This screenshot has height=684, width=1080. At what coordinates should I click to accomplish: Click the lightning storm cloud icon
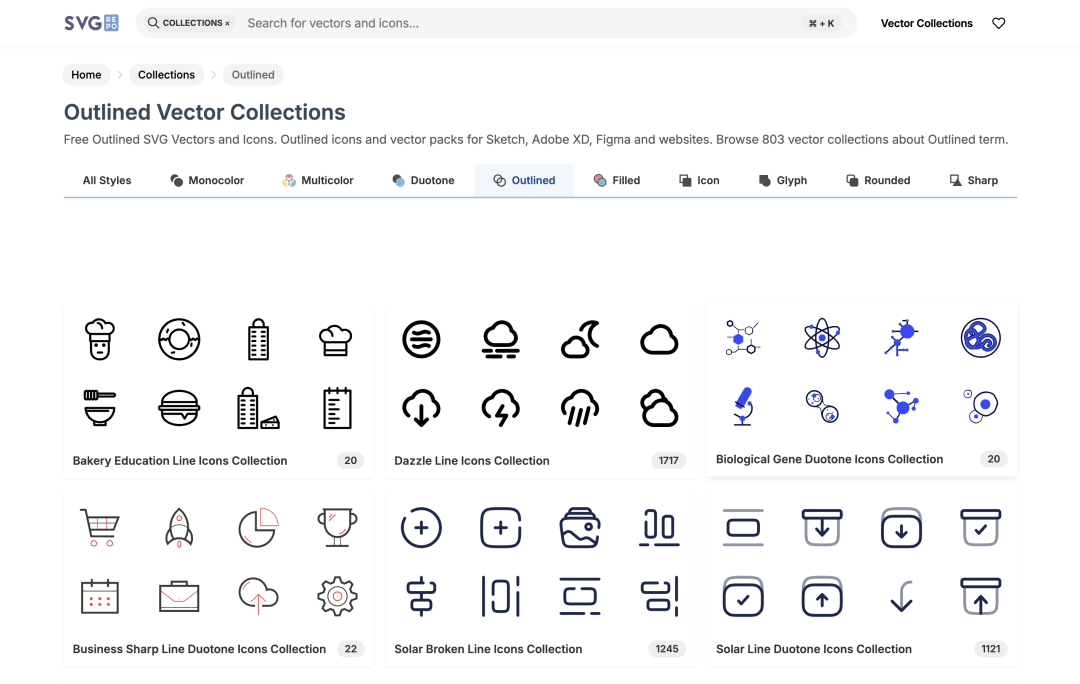coord(501,408)
